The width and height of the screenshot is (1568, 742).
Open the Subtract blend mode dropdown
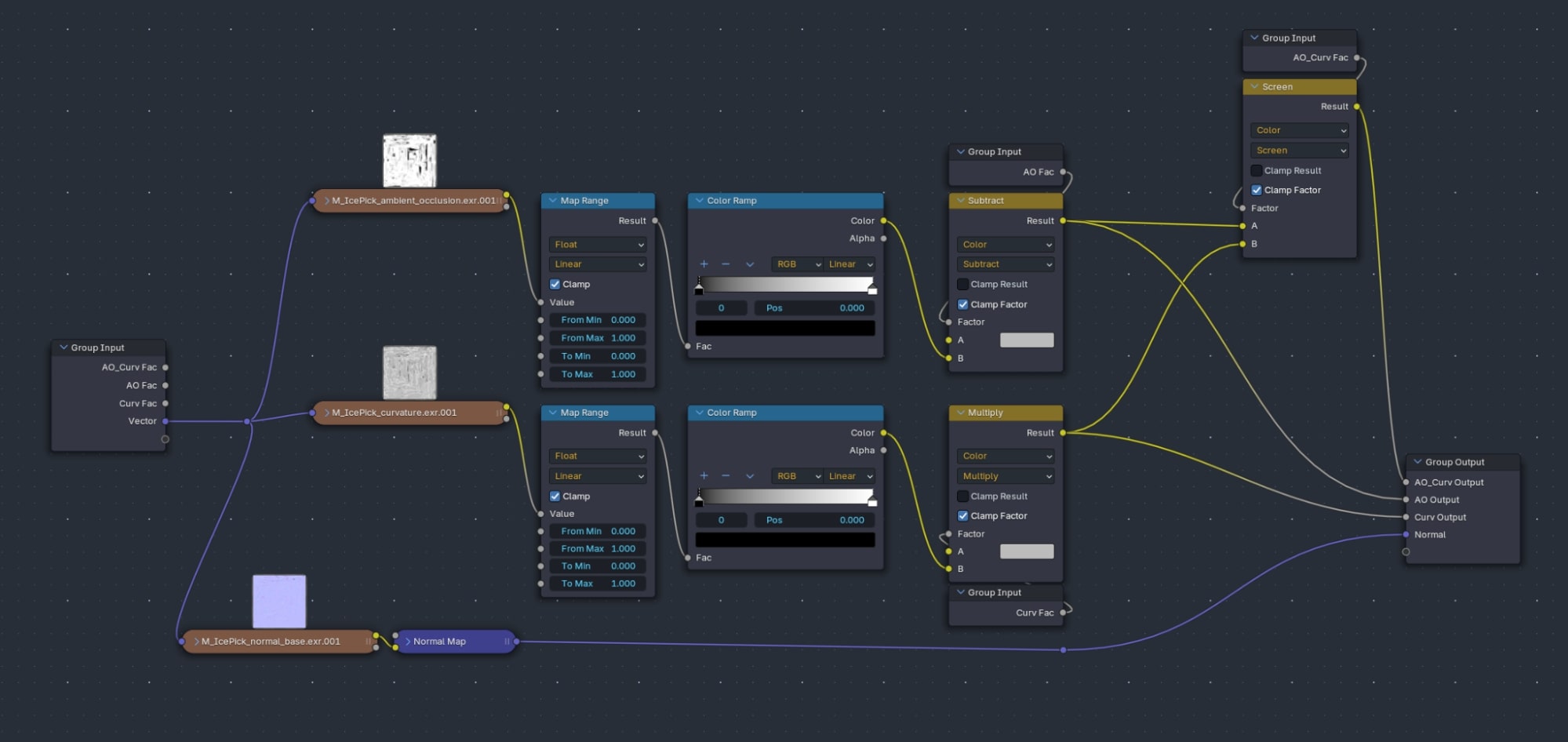point(1005,264)
